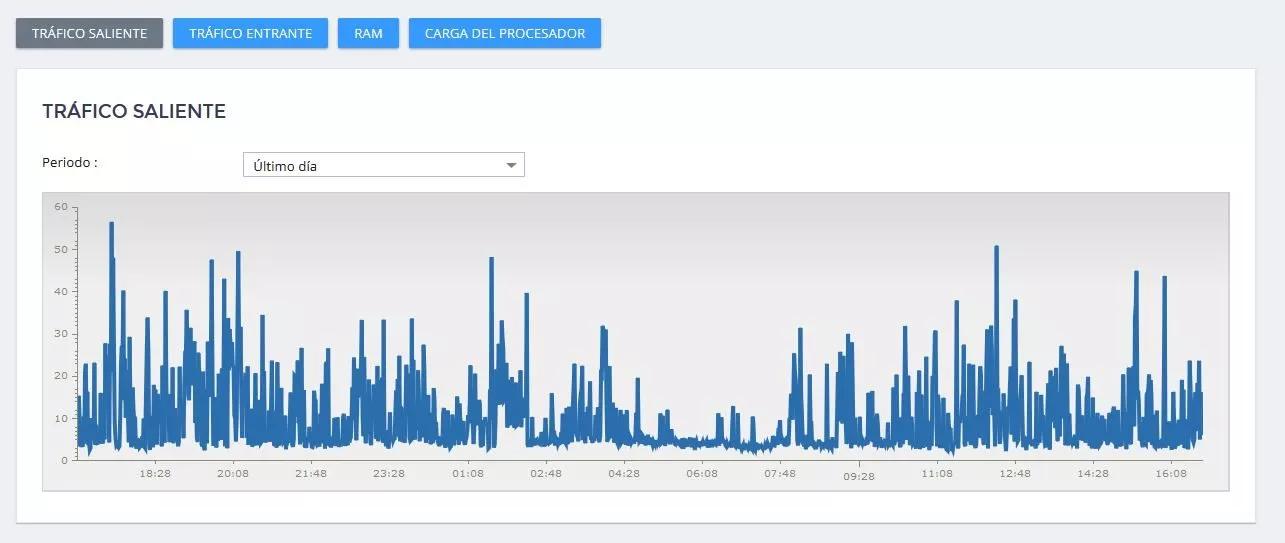The width and height of the screenshot is (1285, 543).
Task: Click the 10 value on the Y axis
Action: coord(61,419)
